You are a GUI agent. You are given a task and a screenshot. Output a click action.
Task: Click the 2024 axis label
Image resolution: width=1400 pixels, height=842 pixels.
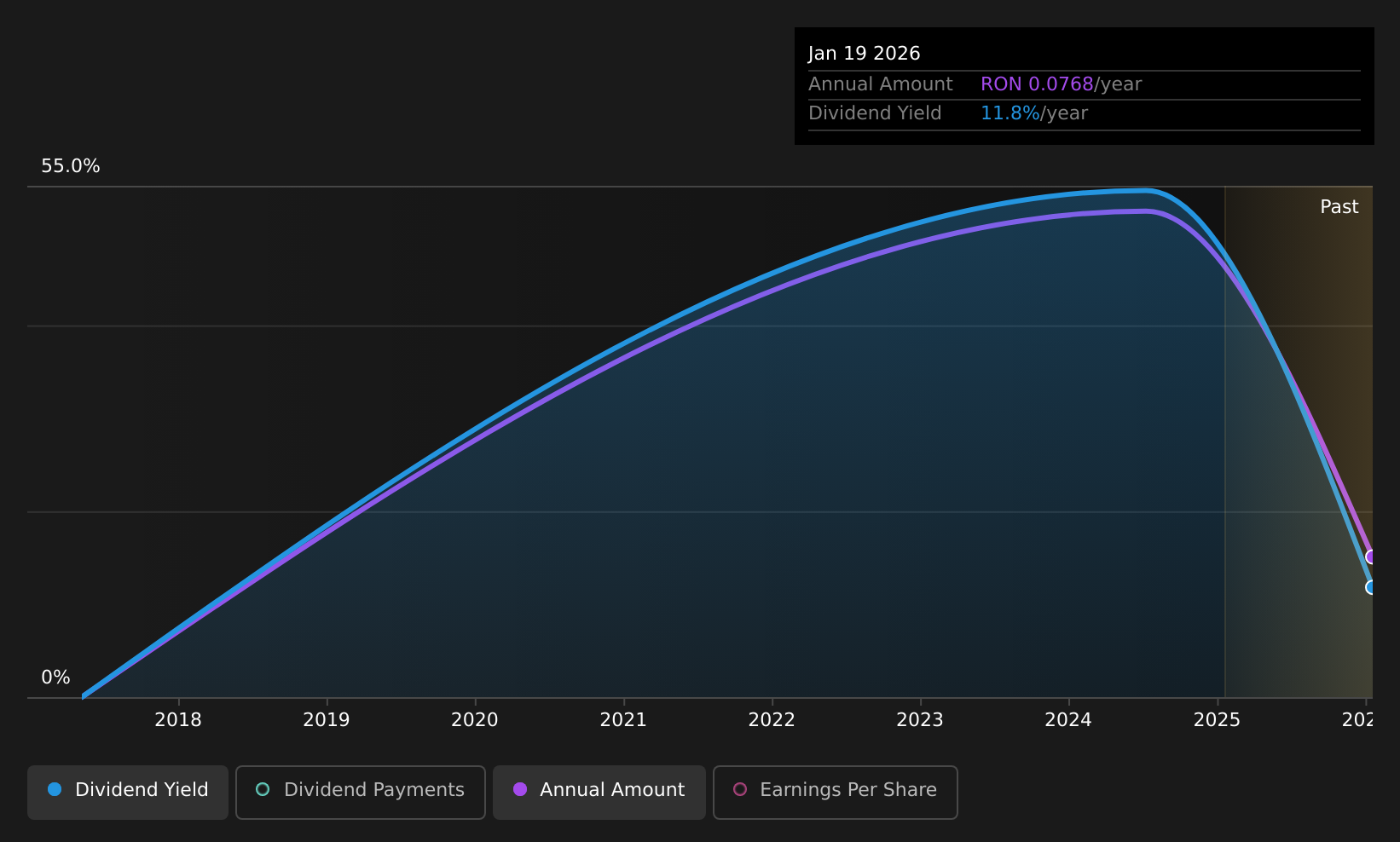[1068, 720]
